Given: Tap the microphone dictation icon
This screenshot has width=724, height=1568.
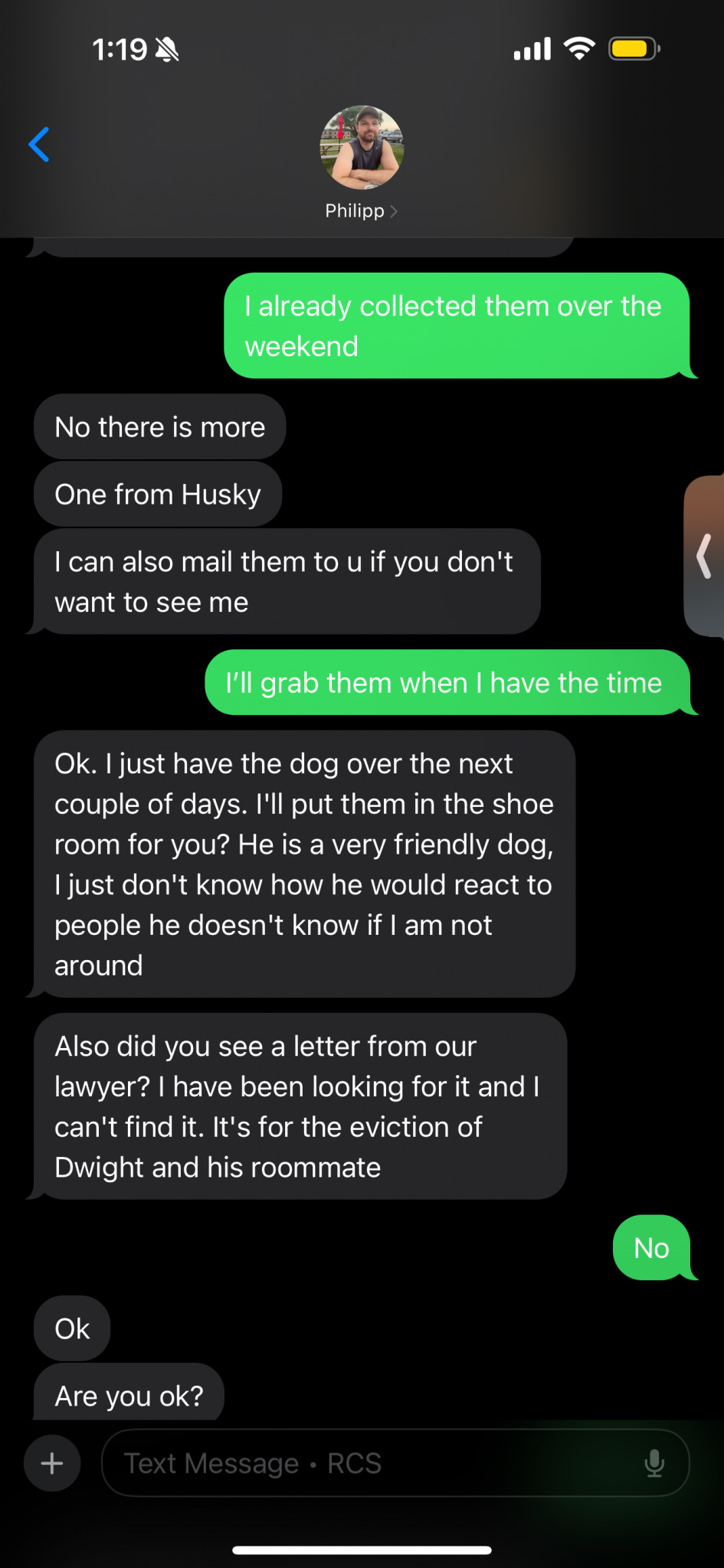Looking at the screenshot, I should click(x=654, y=1463).
